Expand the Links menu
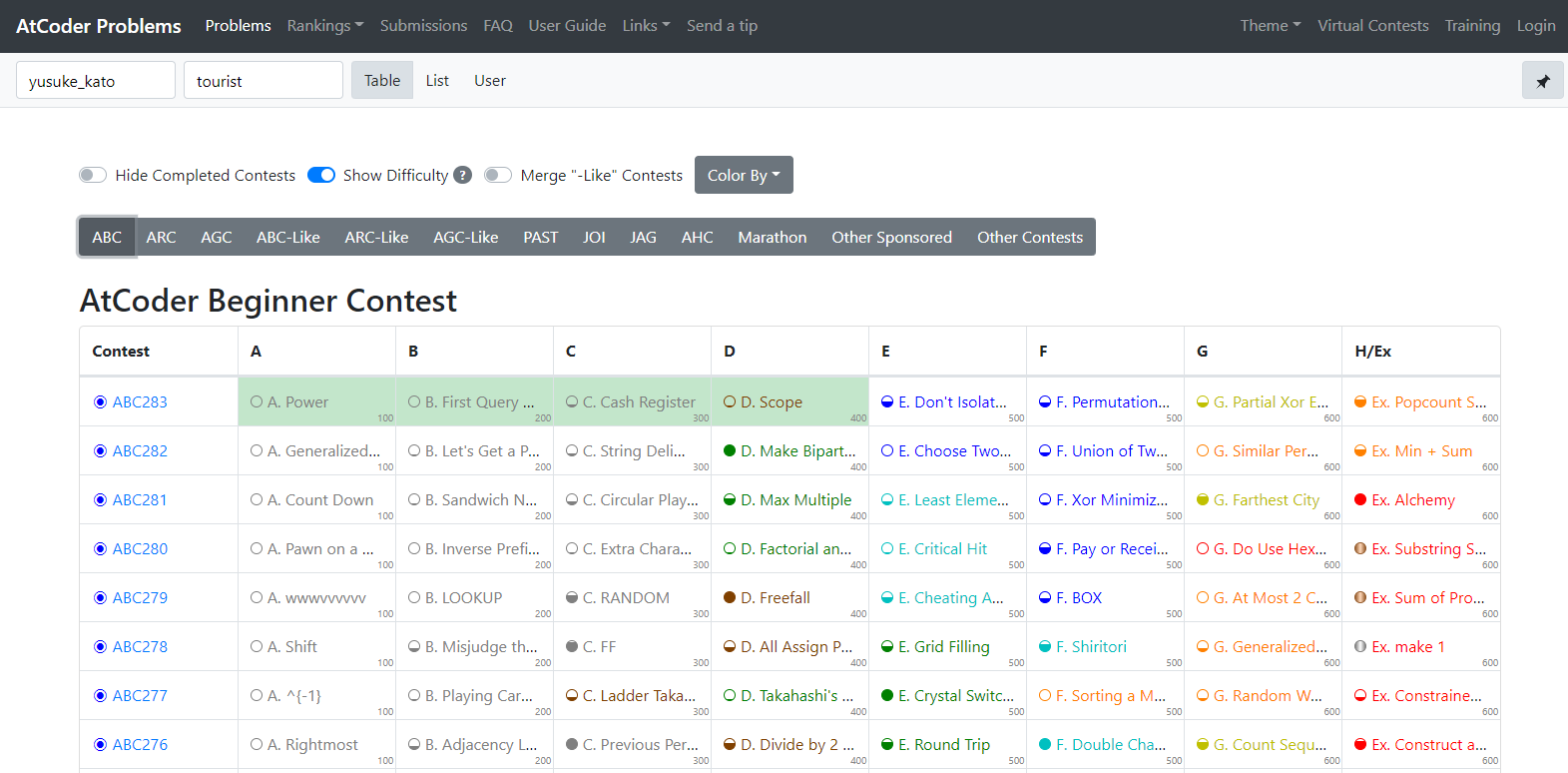The width and height of the screenshot is (1568, 773). pyautogui.click(x=646, y=26)
